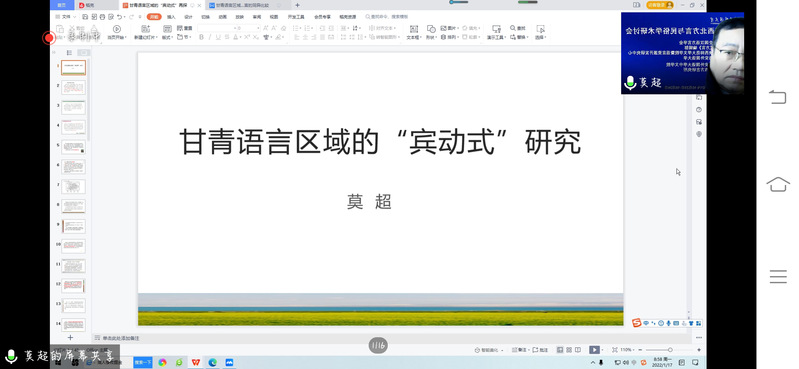Toggle the notes (备注) pane button

coord(520,350)
